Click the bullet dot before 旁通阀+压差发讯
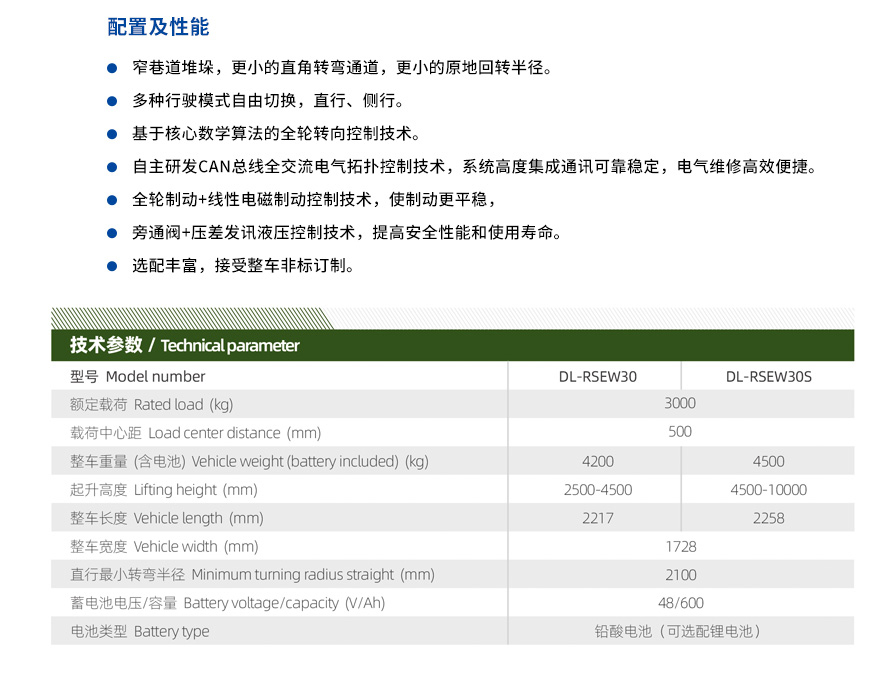The width and height of the screenshot is (884, 677). point(112,233)
